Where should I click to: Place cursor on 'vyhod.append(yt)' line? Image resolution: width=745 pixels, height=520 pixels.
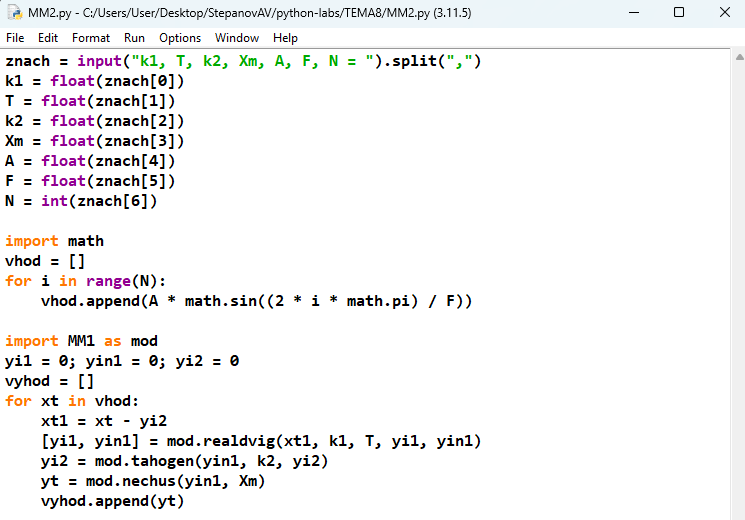(x=112, y=501)
